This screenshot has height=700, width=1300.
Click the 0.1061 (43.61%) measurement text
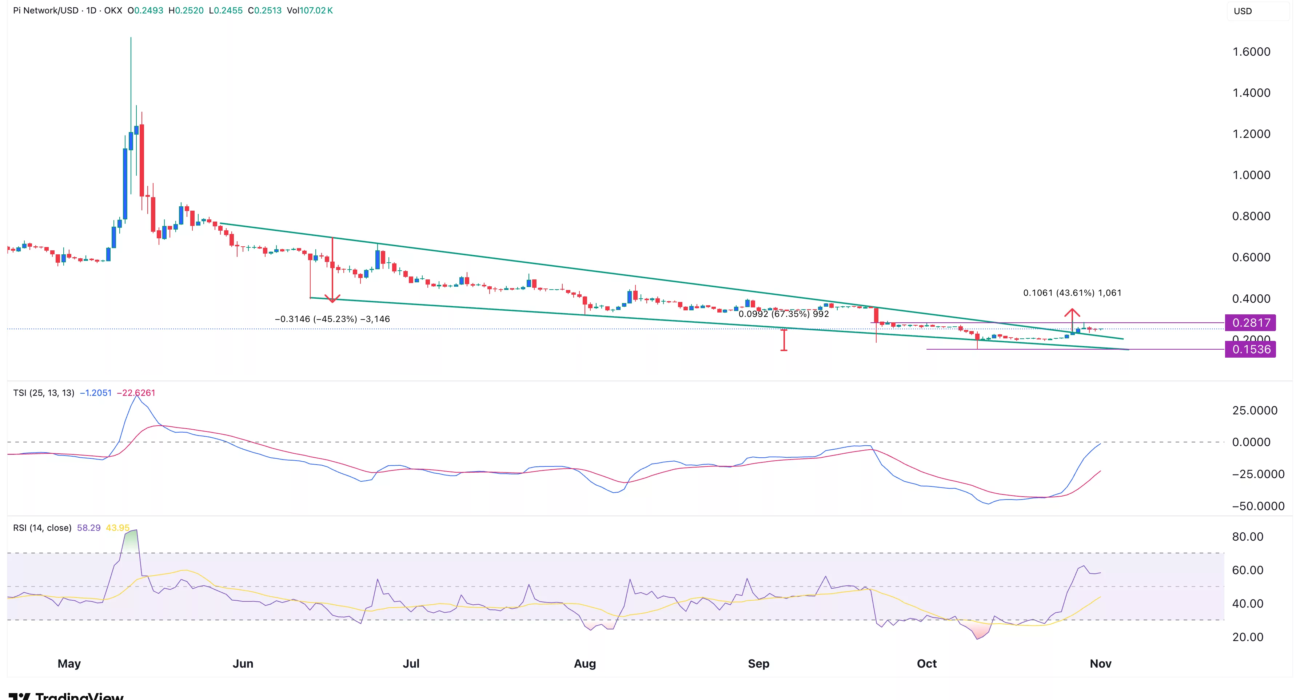1073,293
